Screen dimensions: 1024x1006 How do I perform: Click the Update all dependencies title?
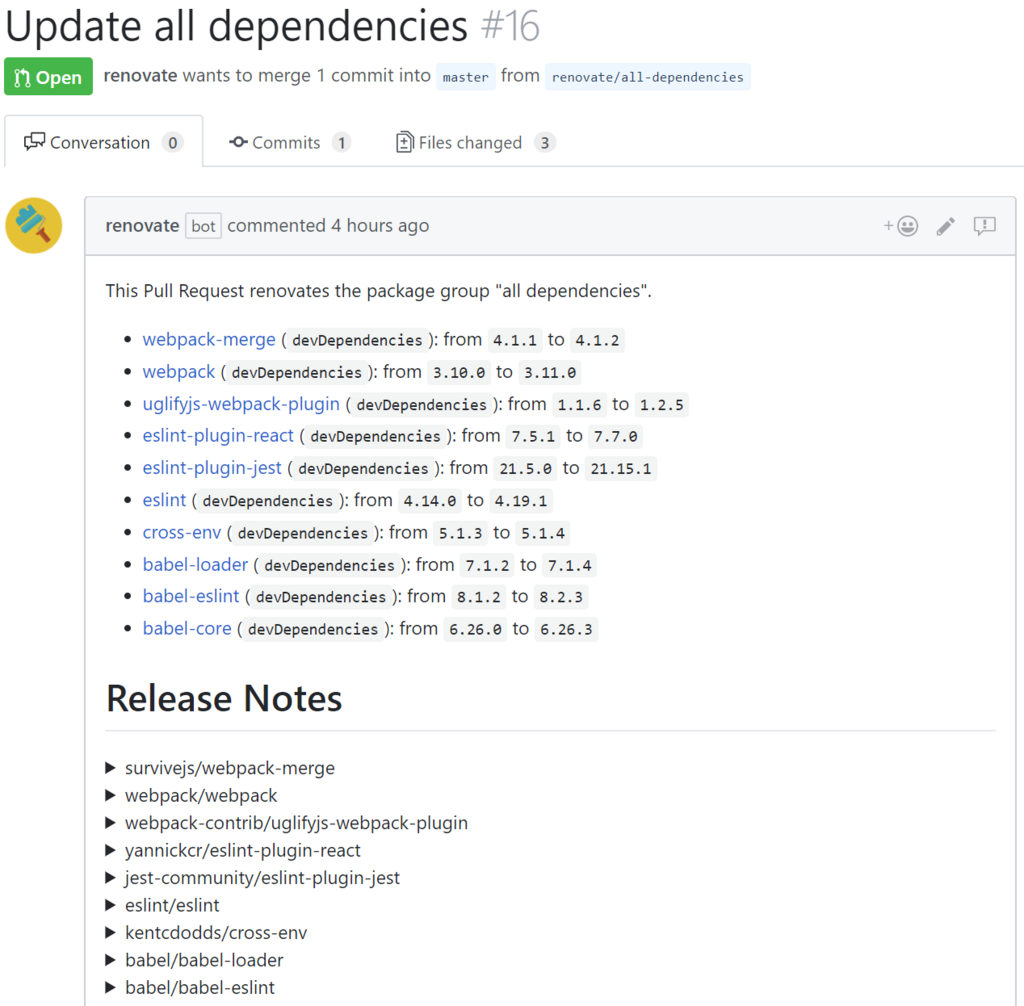[x=236, y=26]
